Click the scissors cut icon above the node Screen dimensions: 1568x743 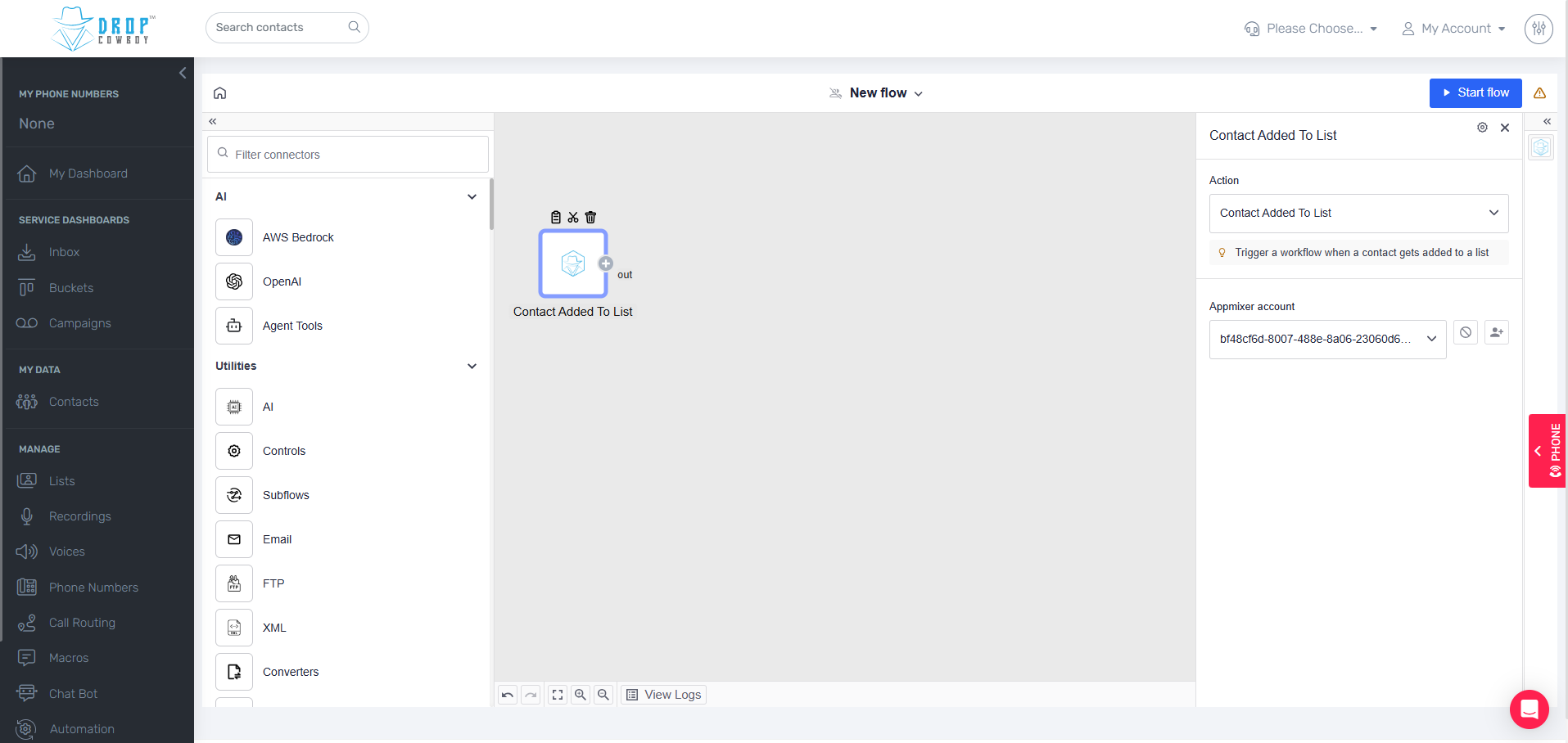pyautogui.click(x=572, y=217)
